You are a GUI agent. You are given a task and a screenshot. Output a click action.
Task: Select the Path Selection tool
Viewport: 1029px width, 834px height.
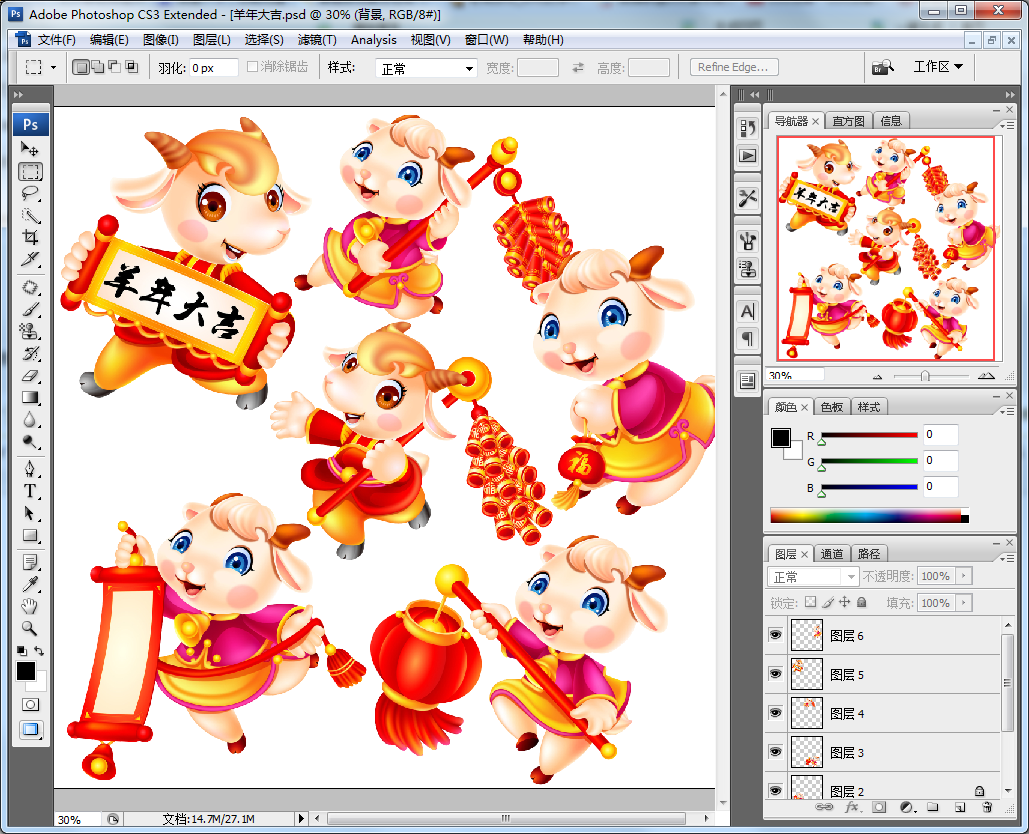[30, 513]
